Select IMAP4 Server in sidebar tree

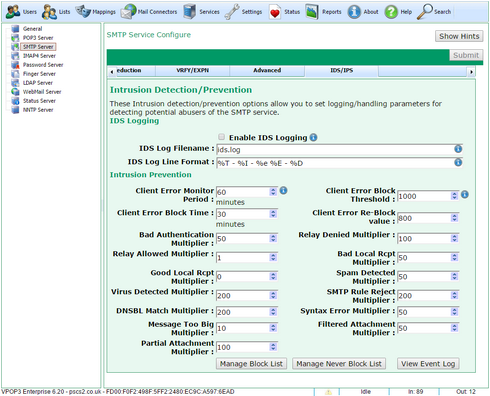(39, 56)
